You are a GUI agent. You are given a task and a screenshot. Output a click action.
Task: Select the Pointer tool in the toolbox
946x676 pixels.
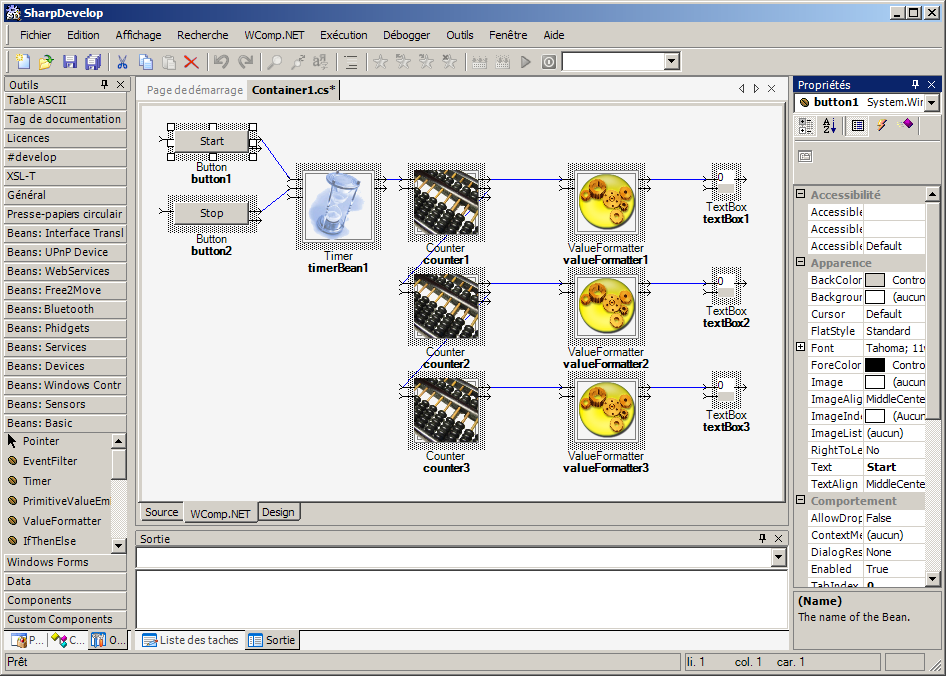point(41,441)
